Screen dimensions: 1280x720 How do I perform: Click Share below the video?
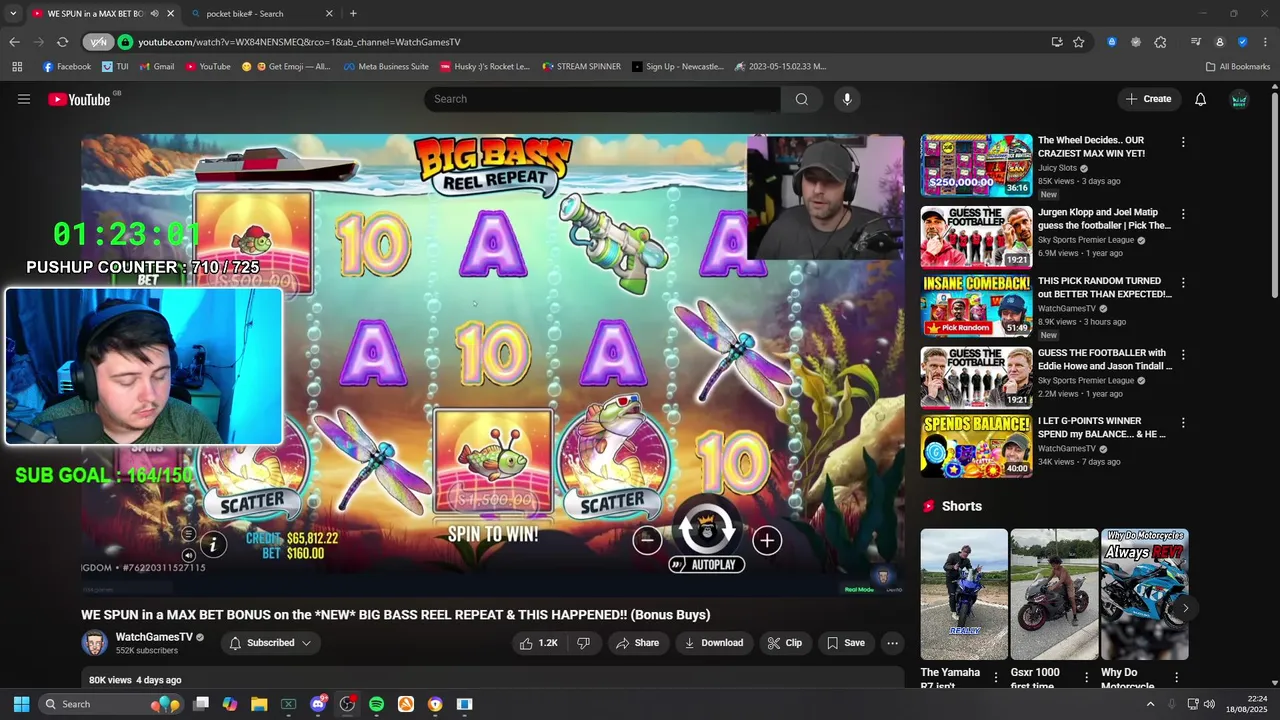pyautogui.click(x=637, y=643)
